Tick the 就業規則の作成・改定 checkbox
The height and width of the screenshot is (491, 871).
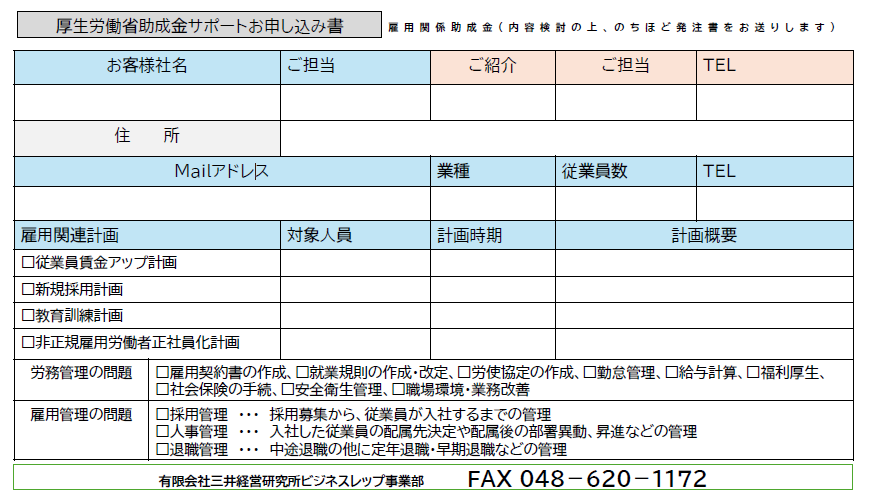pos(302,373)
